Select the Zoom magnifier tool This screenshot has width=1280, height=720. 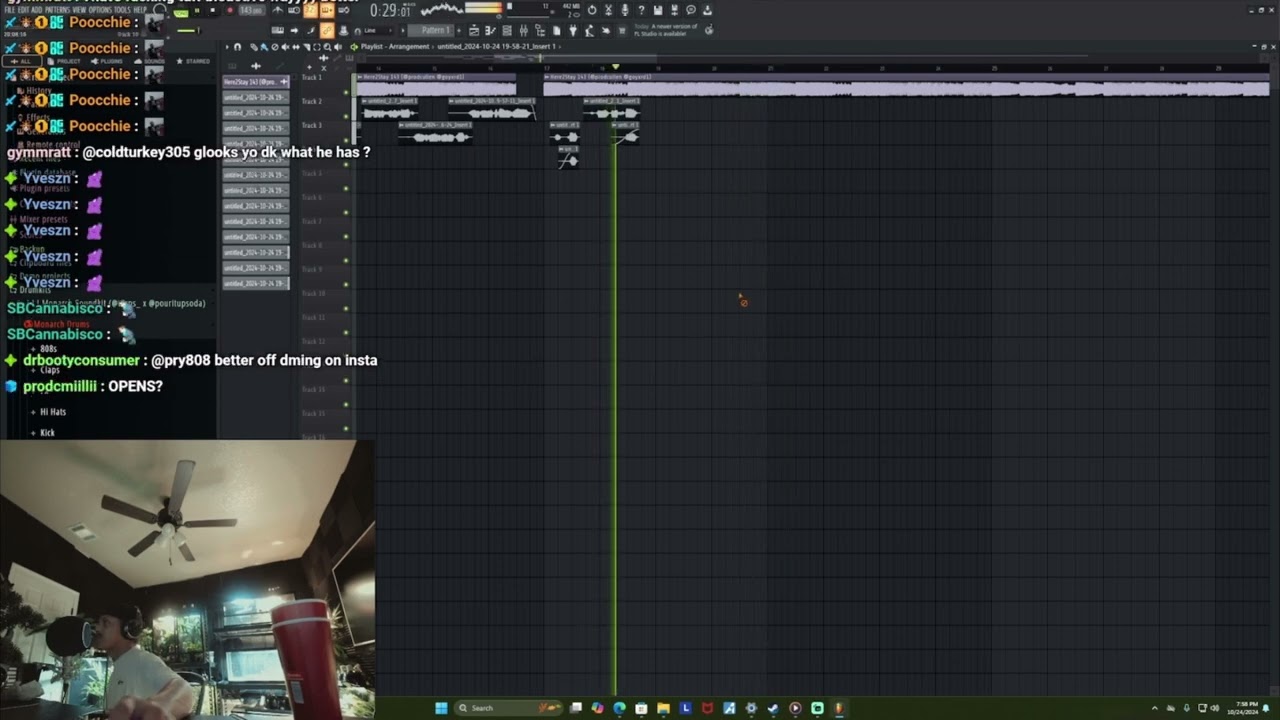pos(327,46)
